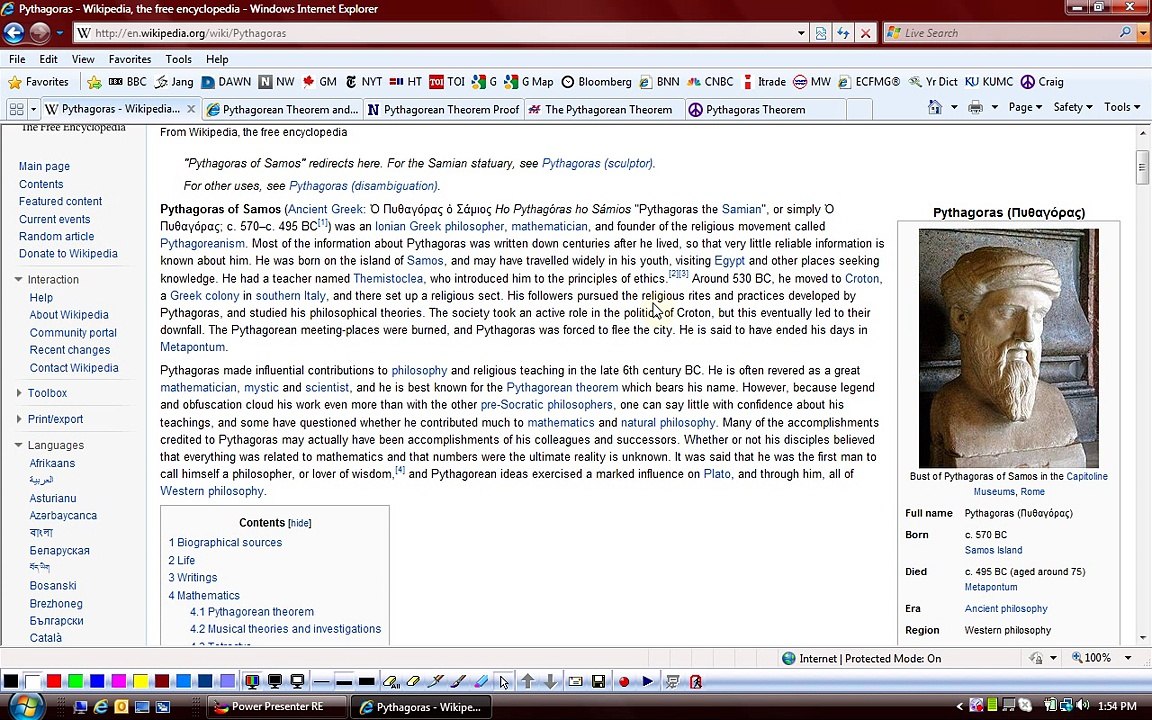Open the Favorites menu in the menu bar
The image size is (1152, 720).
tap(130, 60)
